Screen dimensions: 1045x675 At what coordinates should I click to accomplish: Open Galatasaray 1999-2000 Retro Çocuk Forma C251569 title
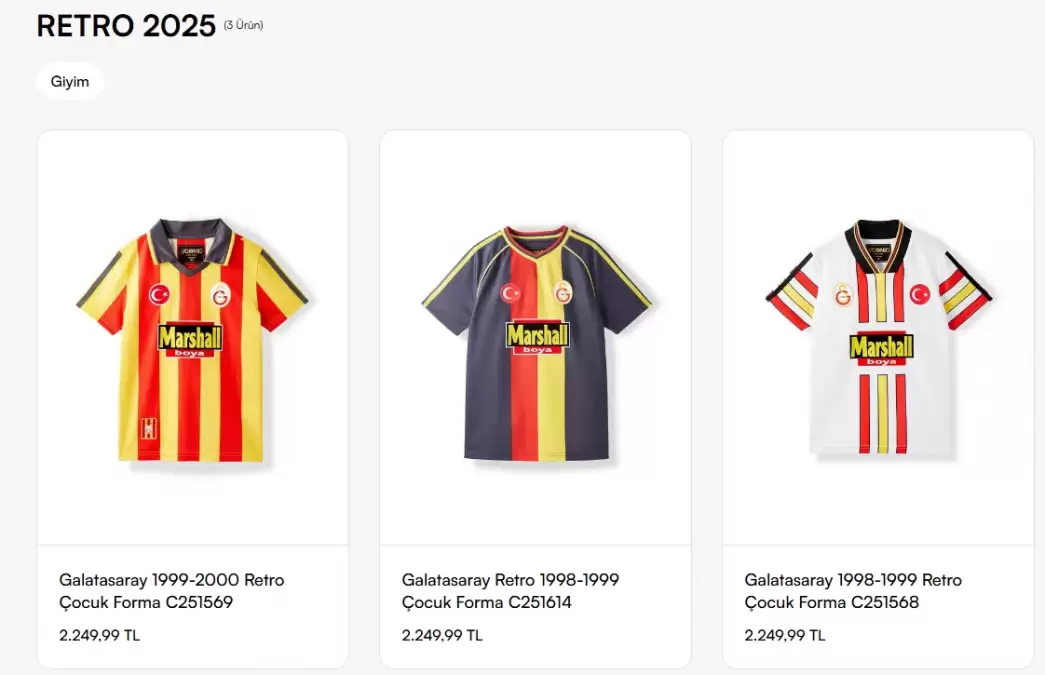point(171,591)
